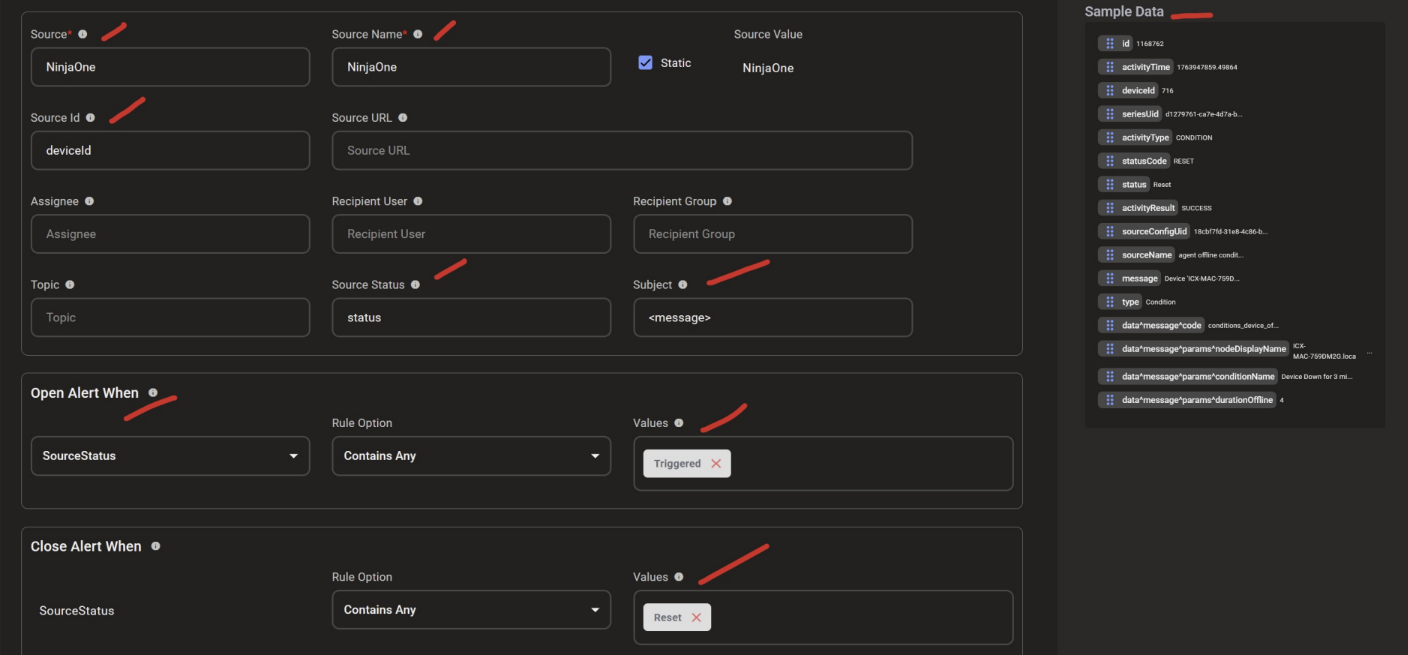Screen dimensions: 1408x655
Task: Open the SourceStatus dropdown under Open Alert
Action: click(170, 456)
